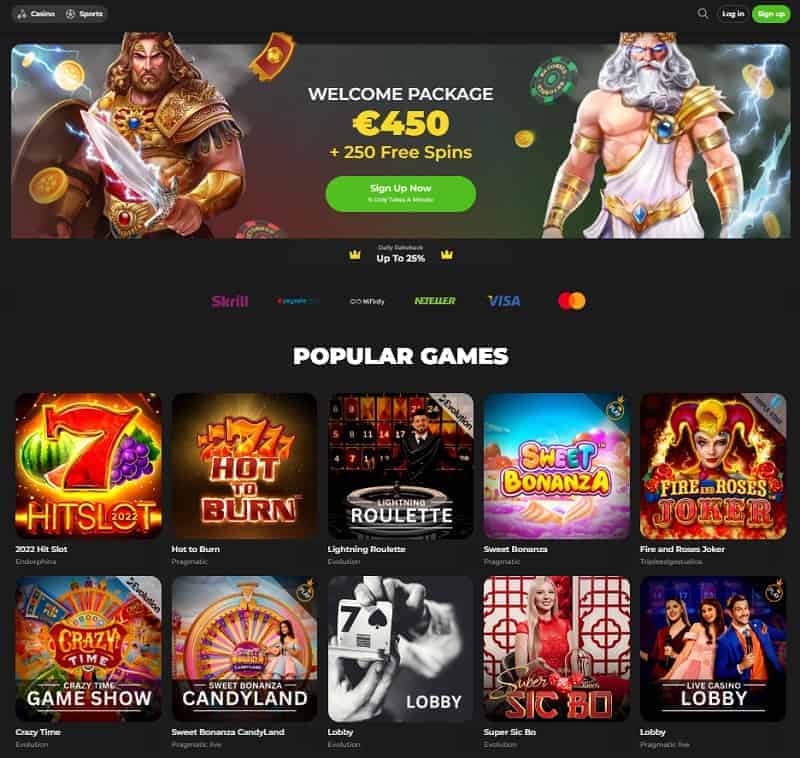Open the 2022 Hit Slot game thumbnail

pyautogui.click(x=89, y=466)
